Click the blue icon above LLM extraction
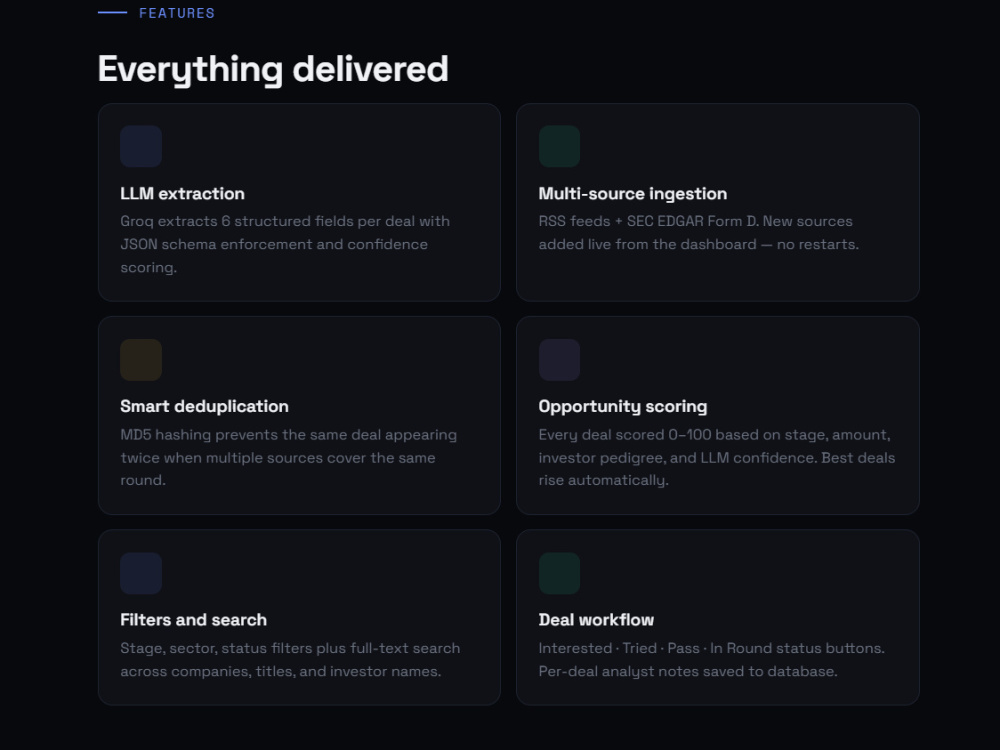 (141, 146)
